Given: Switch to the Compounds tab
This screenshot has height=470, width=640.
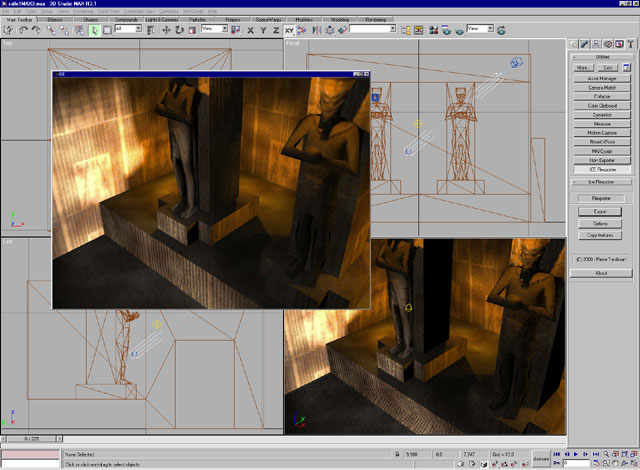Looking at the screenshot, I should 126,20.
